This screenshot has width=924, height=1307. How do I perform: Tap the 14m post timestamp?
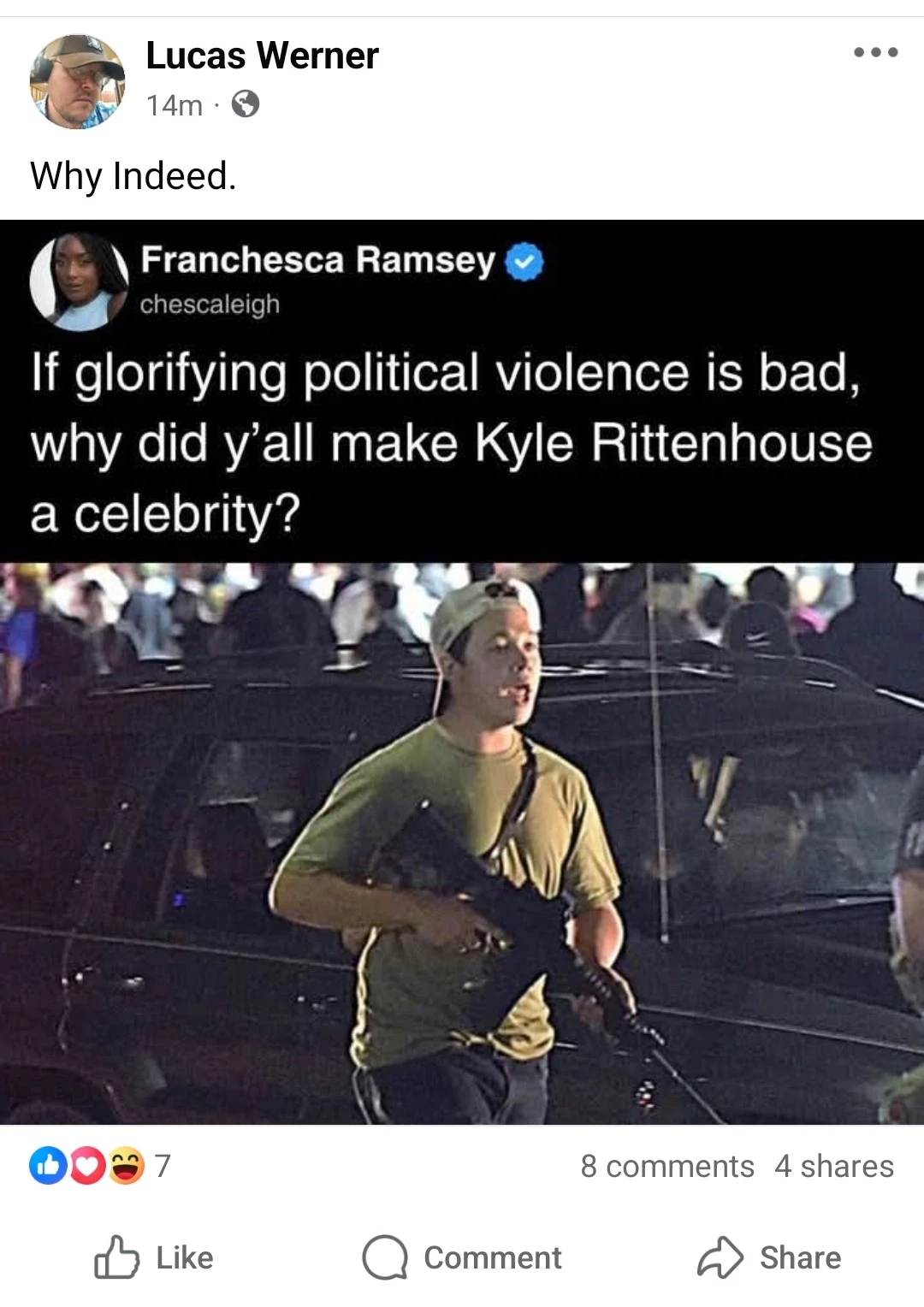point(175,104)
